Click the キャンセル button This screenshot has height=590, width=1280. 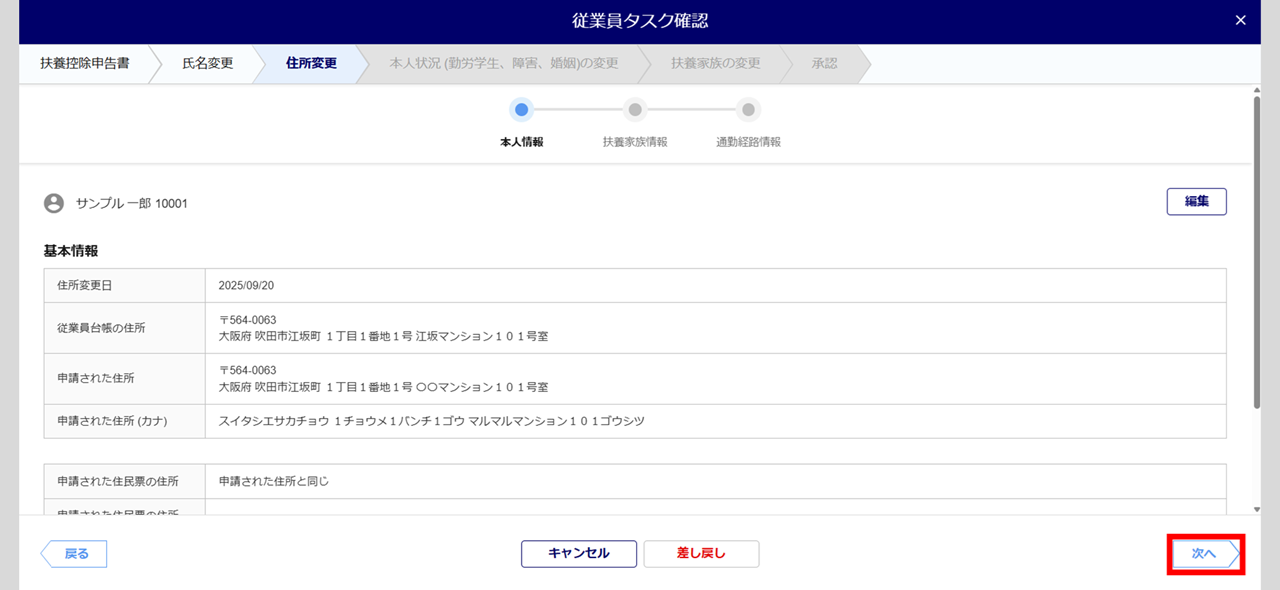point(578,553)
